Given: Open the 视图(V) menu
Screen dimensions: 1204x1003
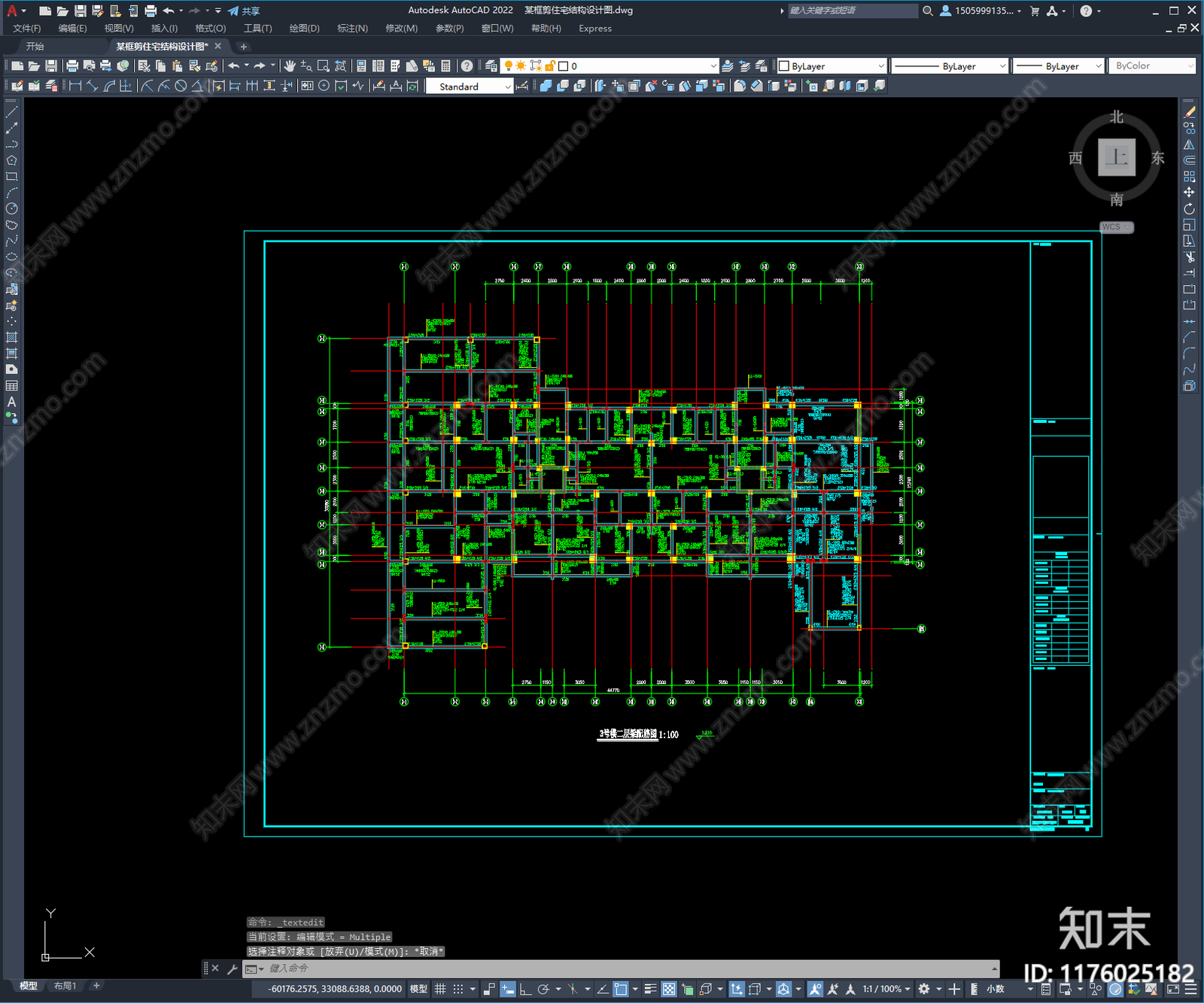Looking at the screenshot, I should (119, 29).
